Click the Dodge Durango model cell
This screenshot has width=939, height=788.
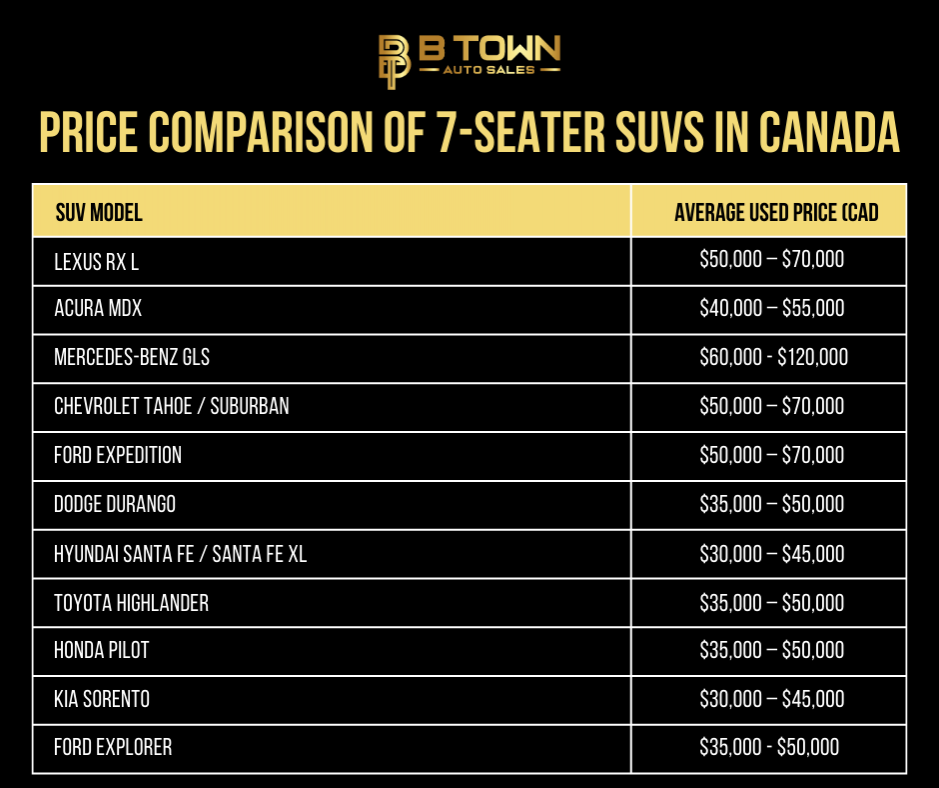coord(332,505)
